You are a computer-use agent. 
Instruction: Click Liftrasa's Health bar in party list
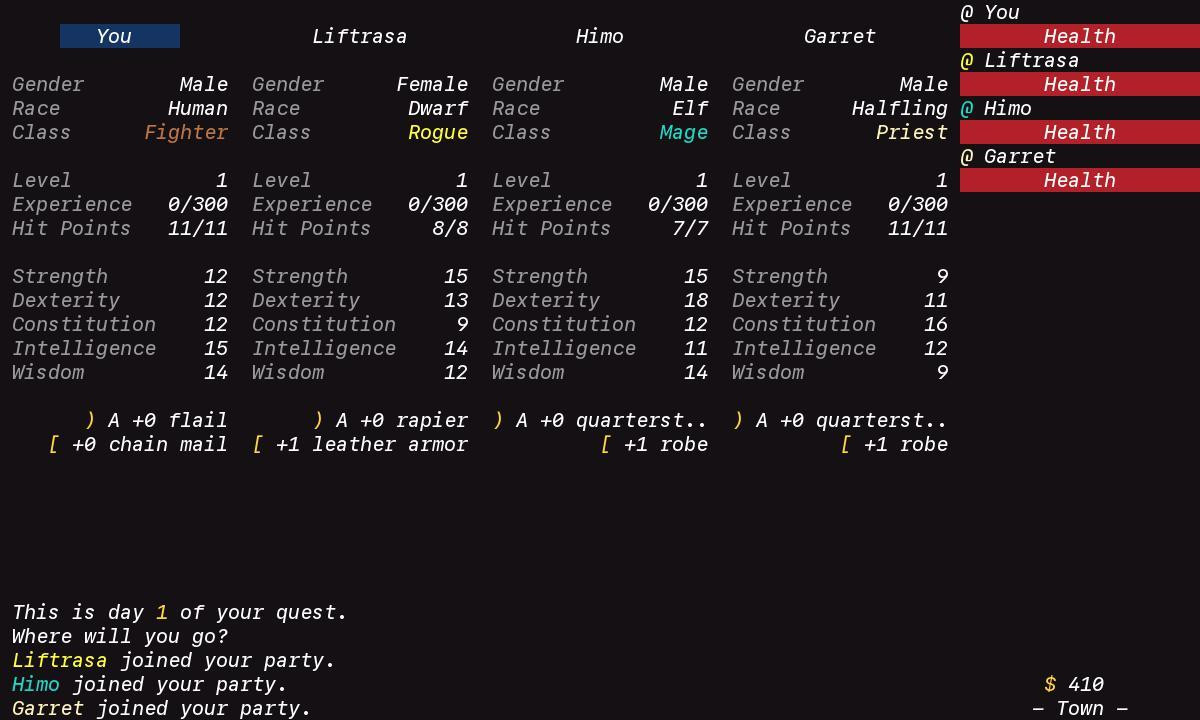point(1080,85)
